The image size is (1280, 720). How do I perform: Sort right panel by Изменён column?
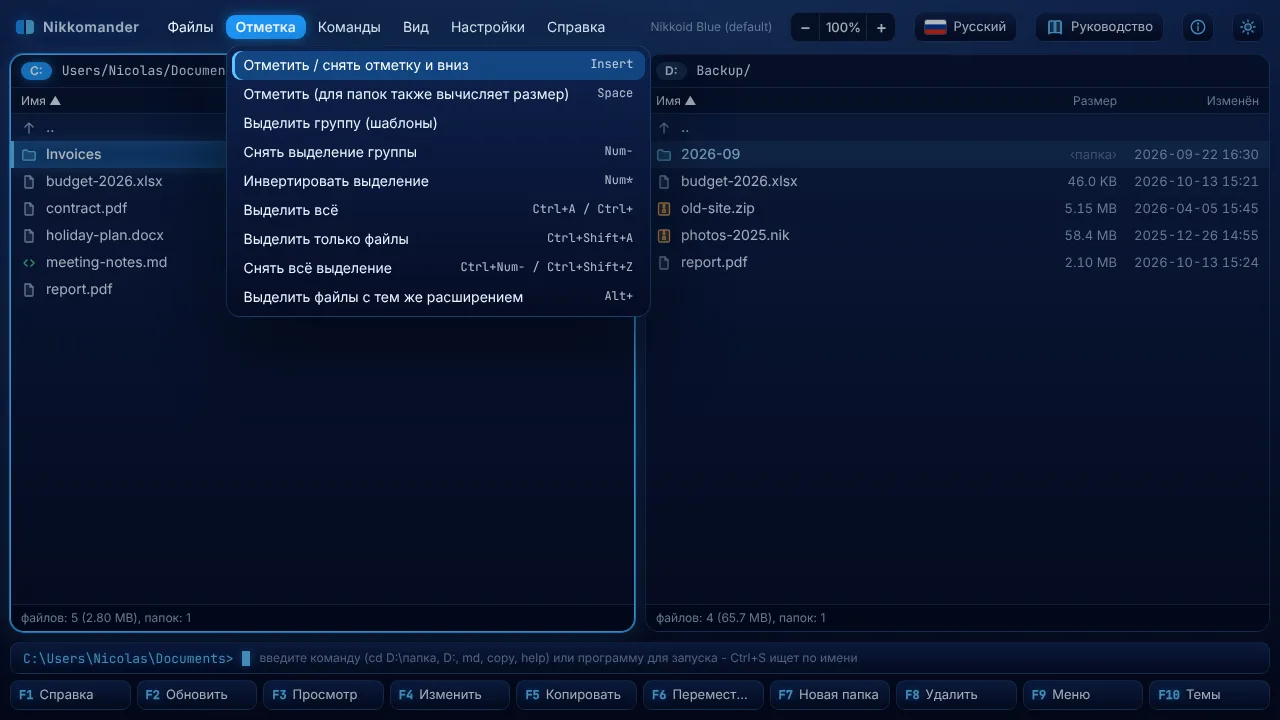1232,100
